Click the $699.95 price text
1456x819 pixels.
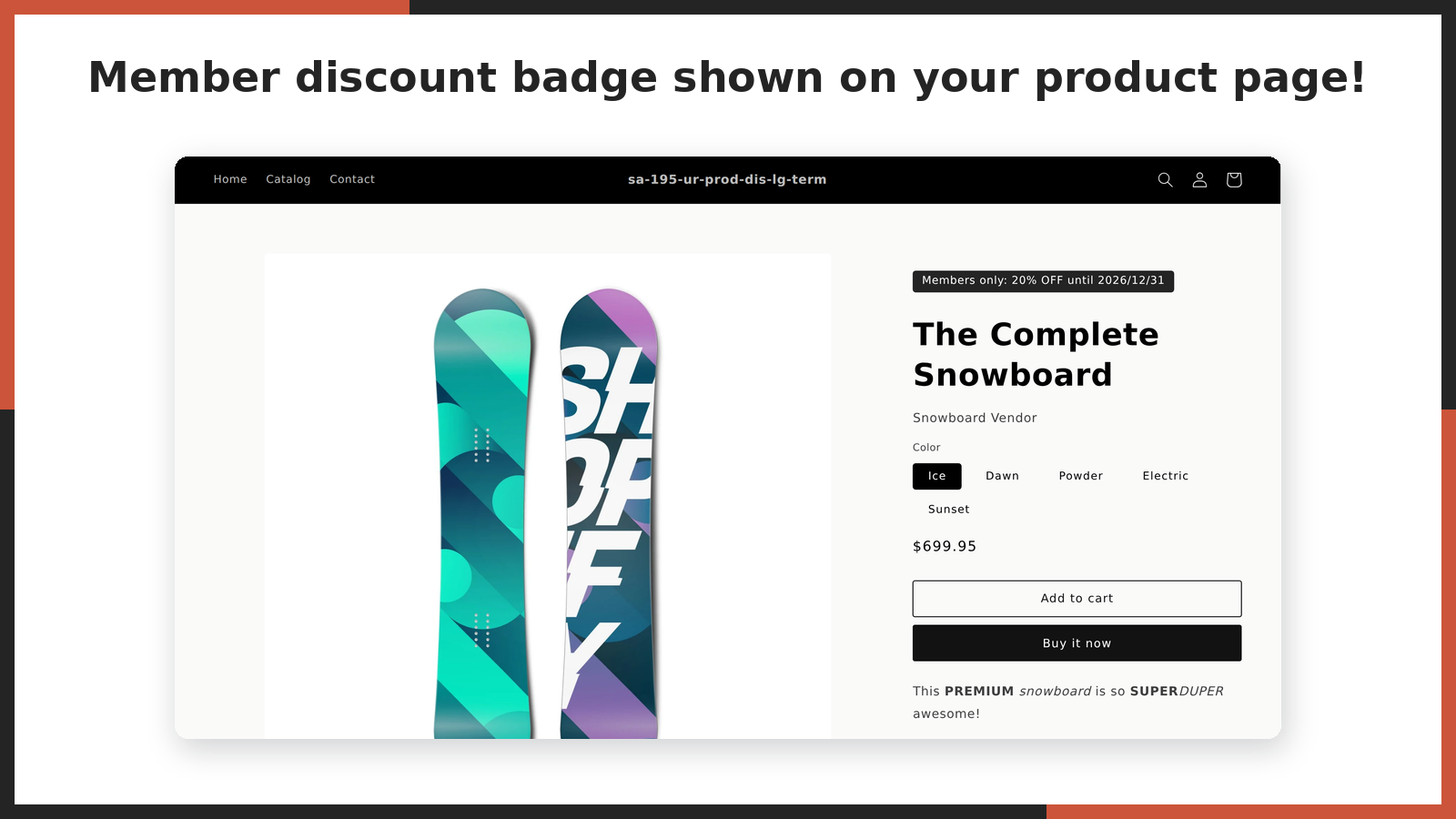pos(945,546)
